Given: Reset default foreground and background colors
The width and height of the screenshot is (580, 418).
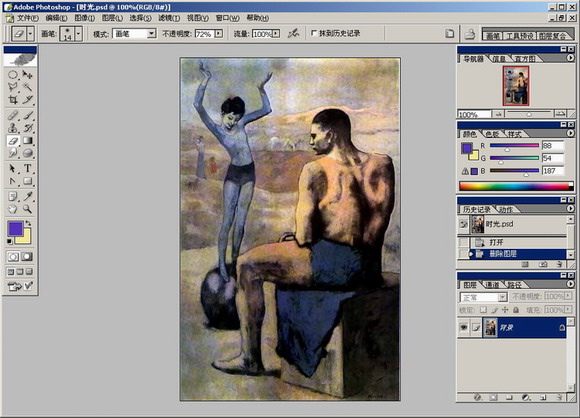Looking at the screenshot, I should click(10, 242).
